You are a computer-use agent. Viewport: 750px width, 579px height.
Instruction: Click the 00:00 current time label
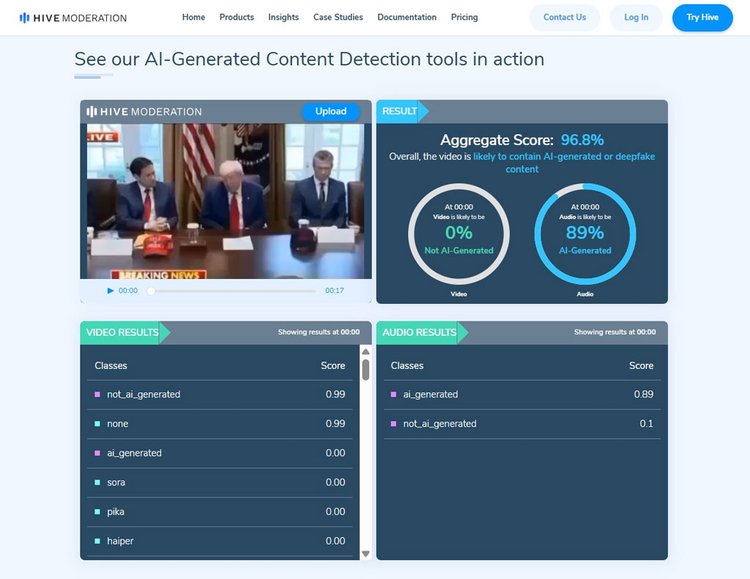pos(128,290)
